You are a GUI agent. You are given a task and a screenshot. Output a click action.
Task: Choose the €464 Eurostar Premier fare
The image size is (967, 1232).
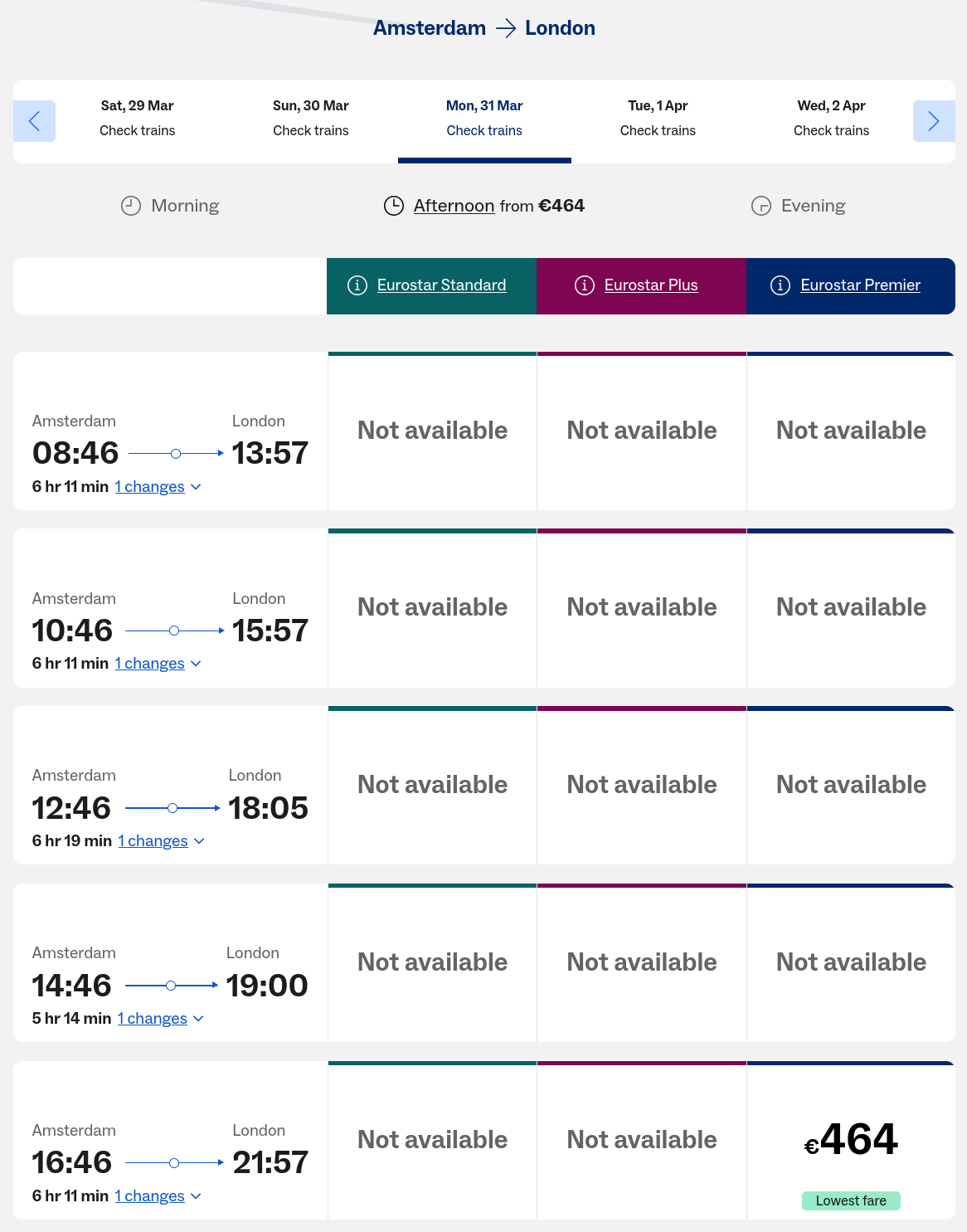click(851, 1140)
